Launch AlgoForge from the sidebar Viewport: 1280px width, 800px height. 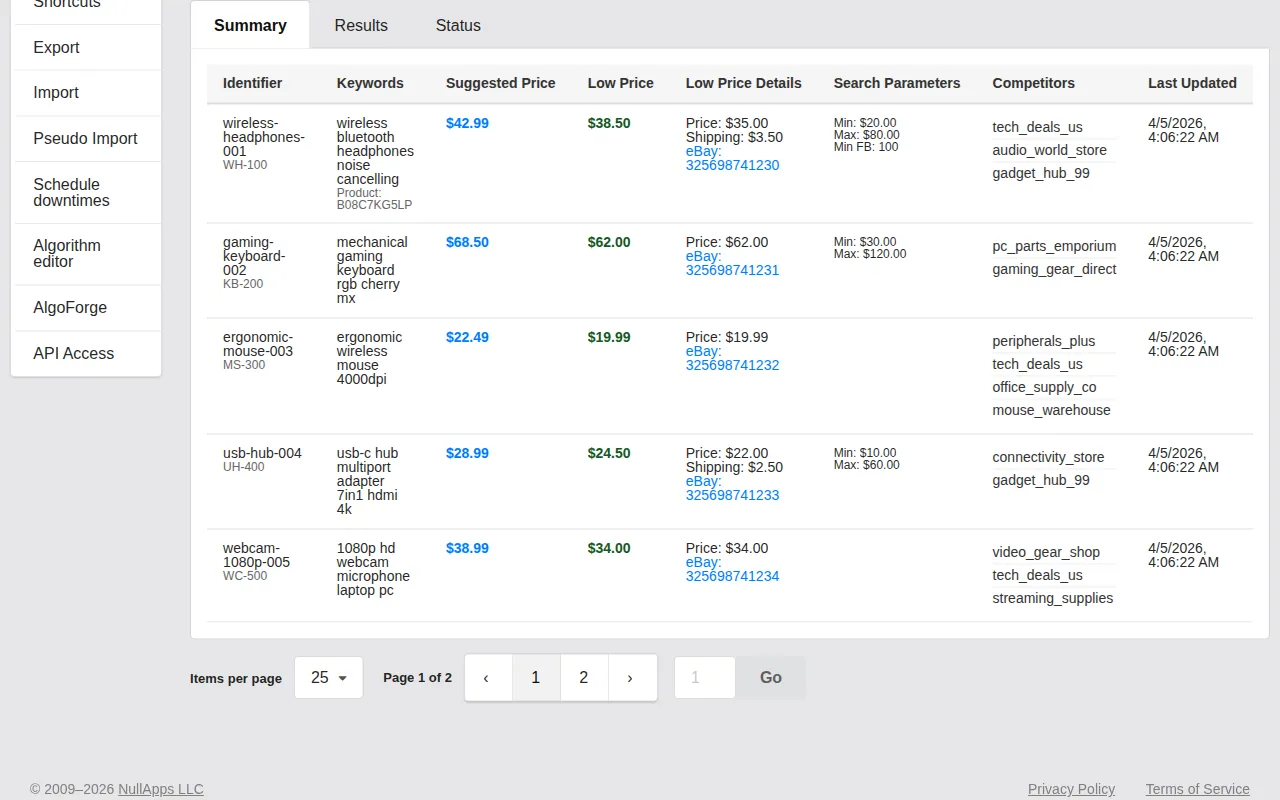click(70, 307)
